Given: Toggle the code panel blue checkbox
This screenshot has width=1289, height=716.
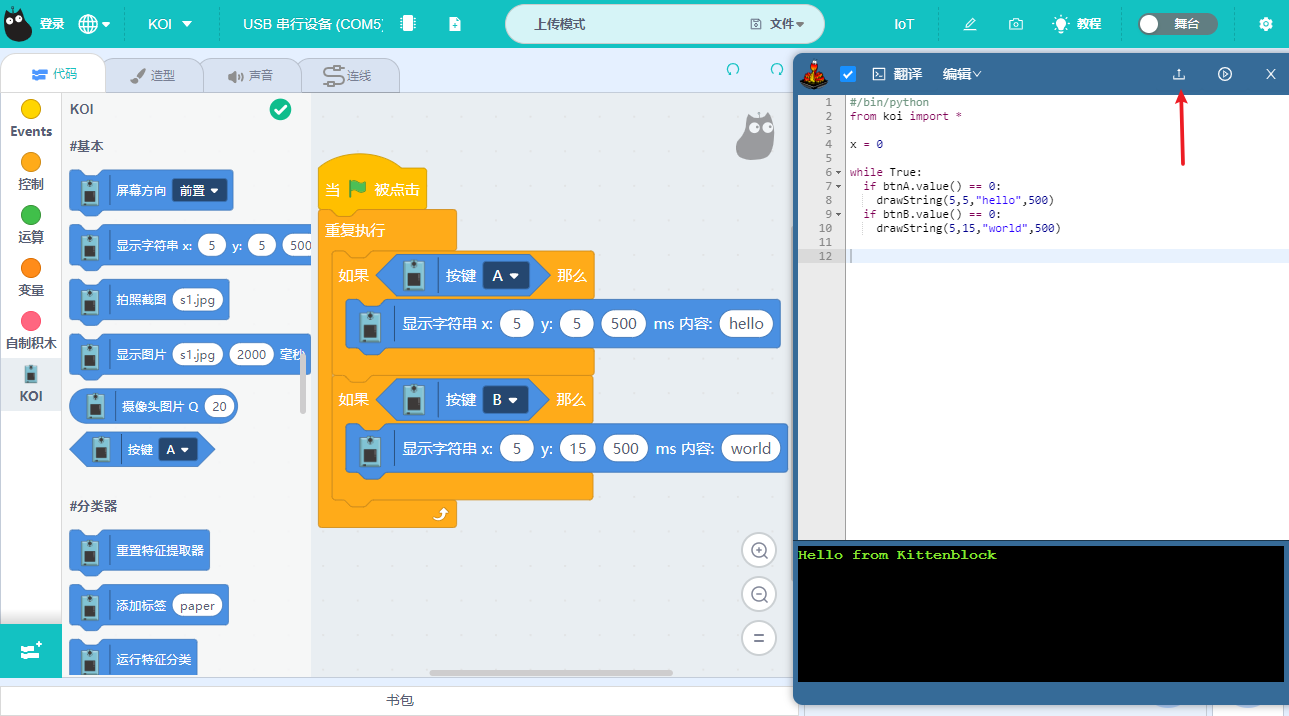Looking at the screenshot, I should click(848, 74).
